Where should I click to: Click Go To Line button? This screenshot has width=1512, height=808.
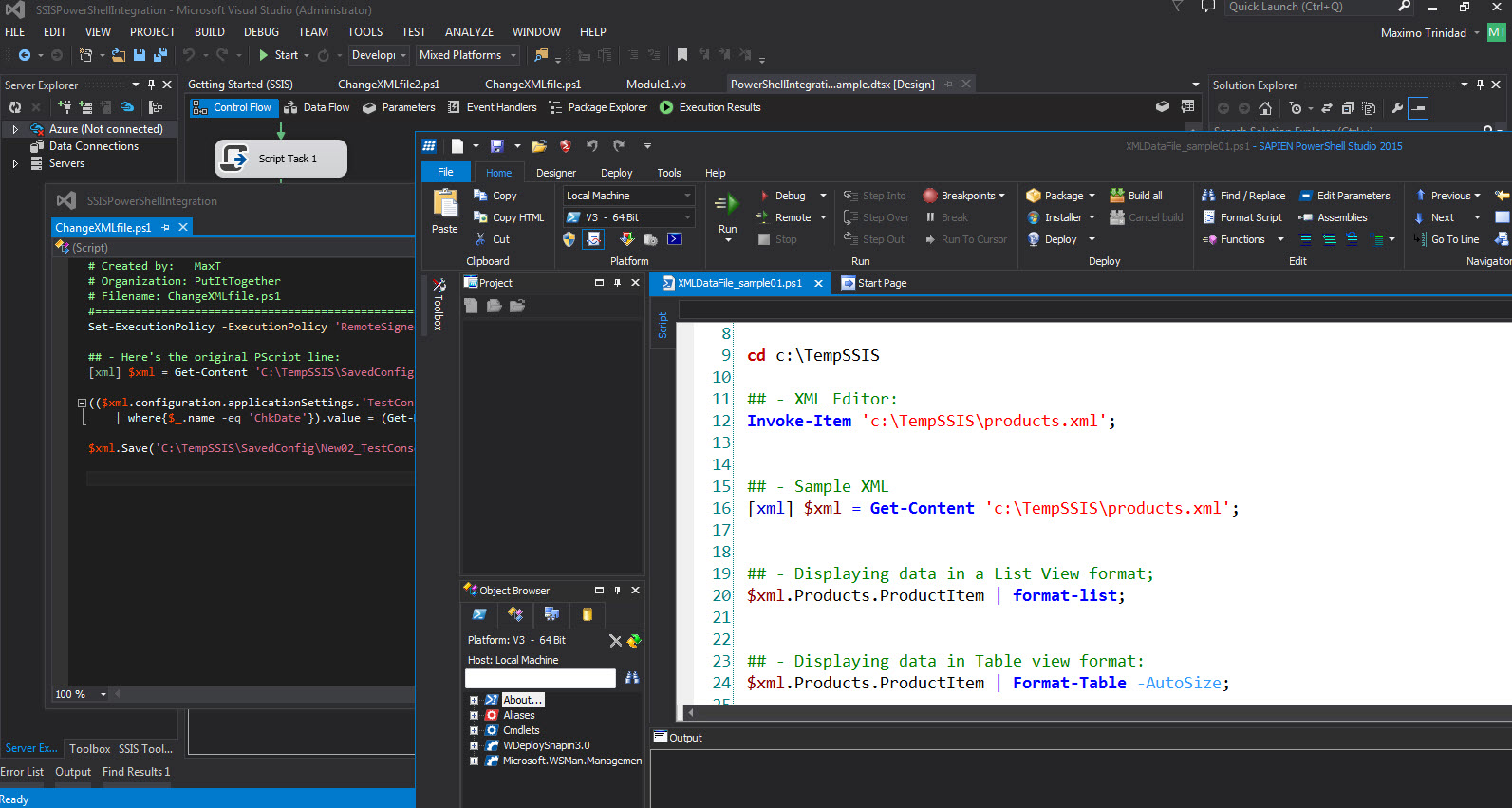(x=1447, y=239)
